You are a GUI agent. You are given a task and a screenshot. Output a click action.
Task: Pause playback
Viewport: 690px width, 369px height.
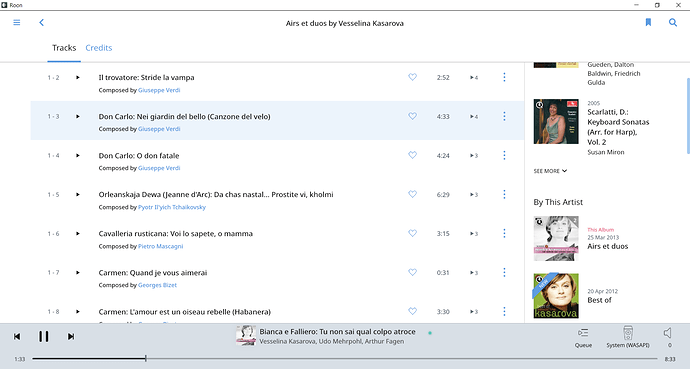click(44, 336)
